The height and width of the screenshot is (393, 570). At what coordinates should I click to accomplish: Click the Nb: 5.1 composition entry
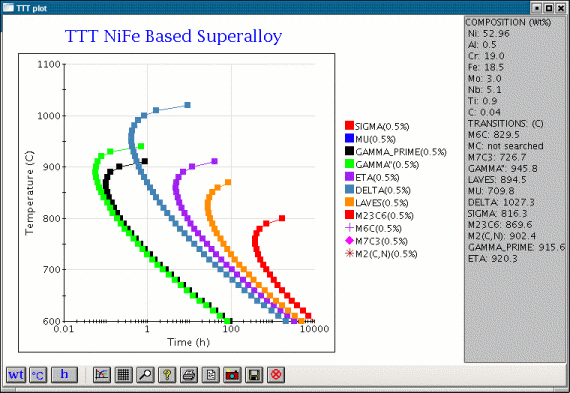[x=485, y=90]
